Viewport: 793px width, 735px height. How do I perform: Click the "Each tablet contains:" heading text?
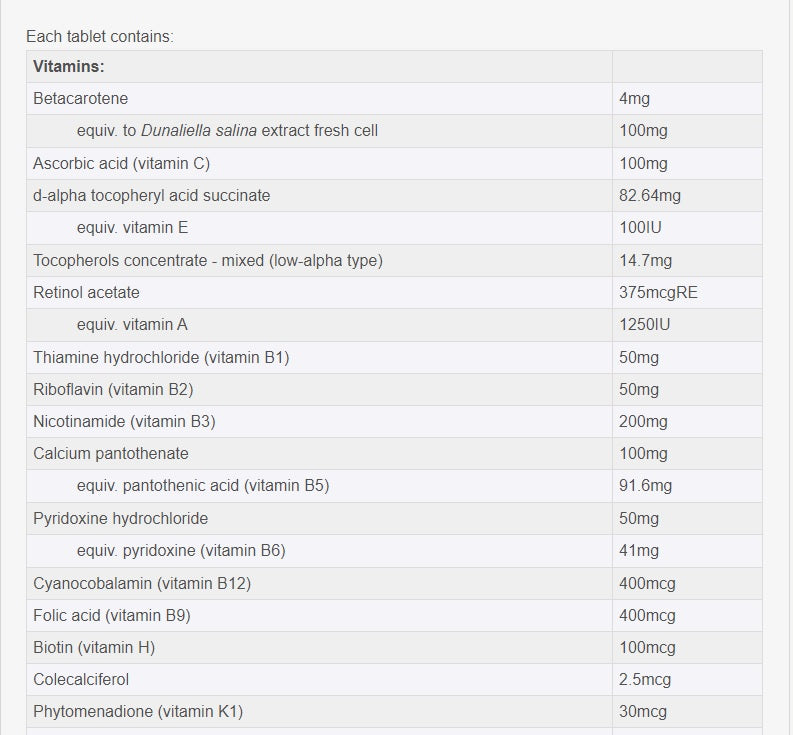point(100,37)
